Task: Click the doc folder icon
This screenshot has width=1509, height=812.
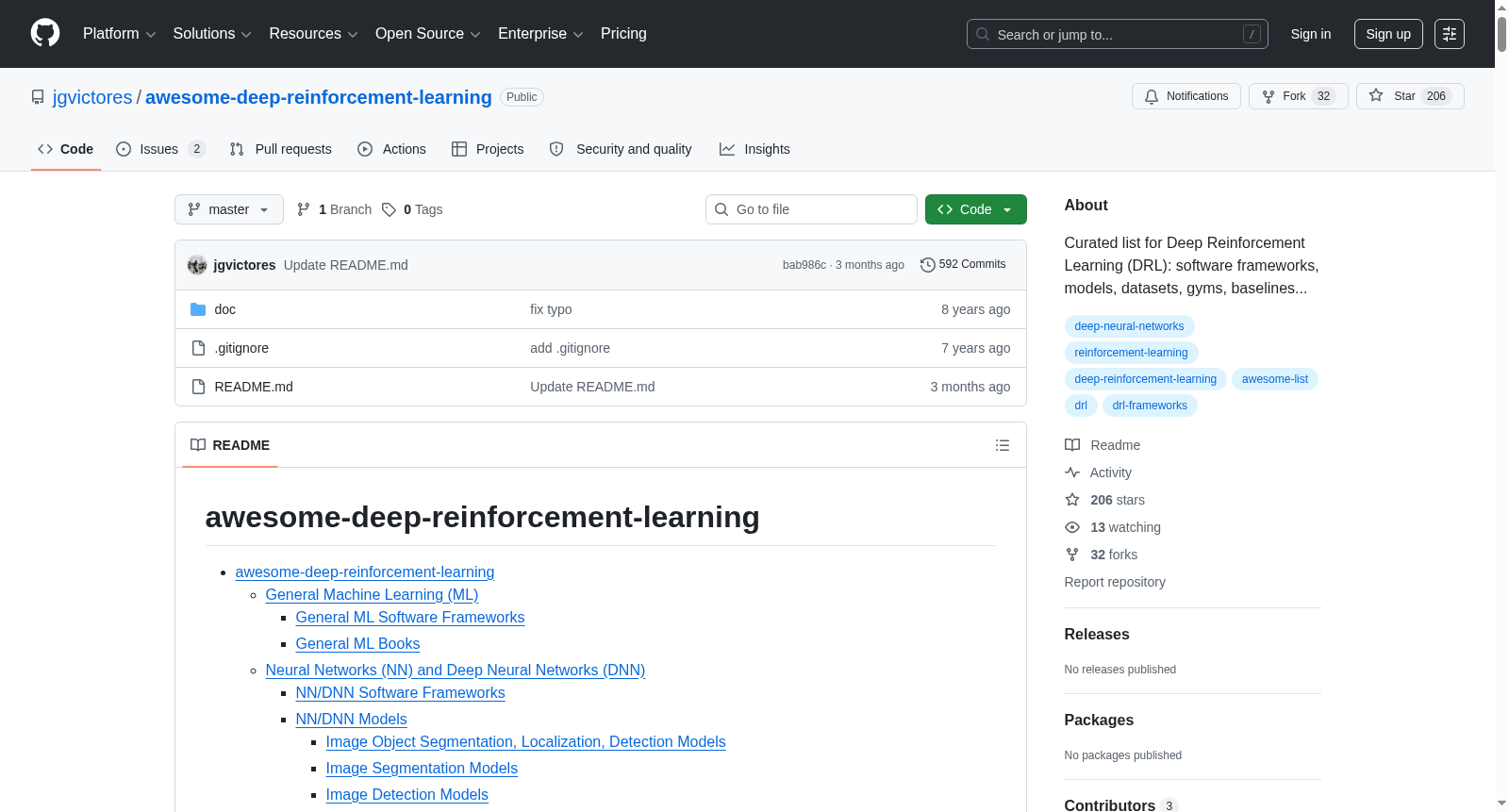Action: pyautogui.click(x=198, y=309)
